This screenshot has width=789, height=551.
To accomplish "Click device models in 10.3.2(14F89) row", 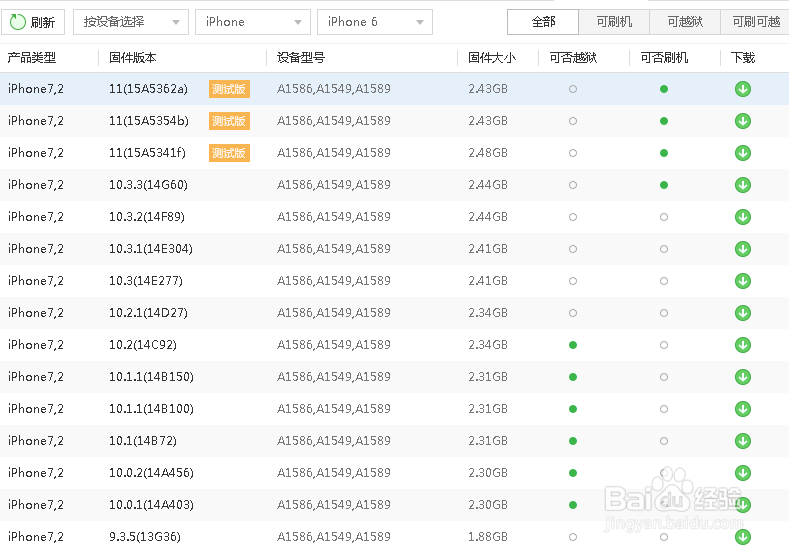I will pyautogui.click(x=334, y=217).
